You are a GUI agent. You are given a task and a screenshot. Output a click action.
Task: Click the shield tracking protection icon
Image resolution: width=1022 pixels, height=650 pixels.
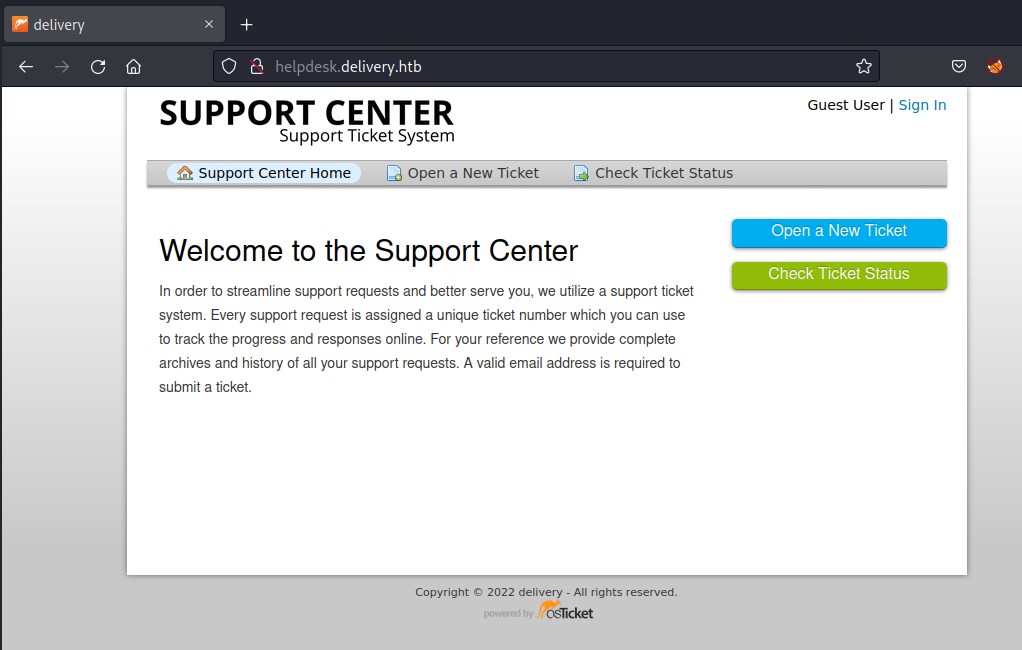[x=229, y=67]
